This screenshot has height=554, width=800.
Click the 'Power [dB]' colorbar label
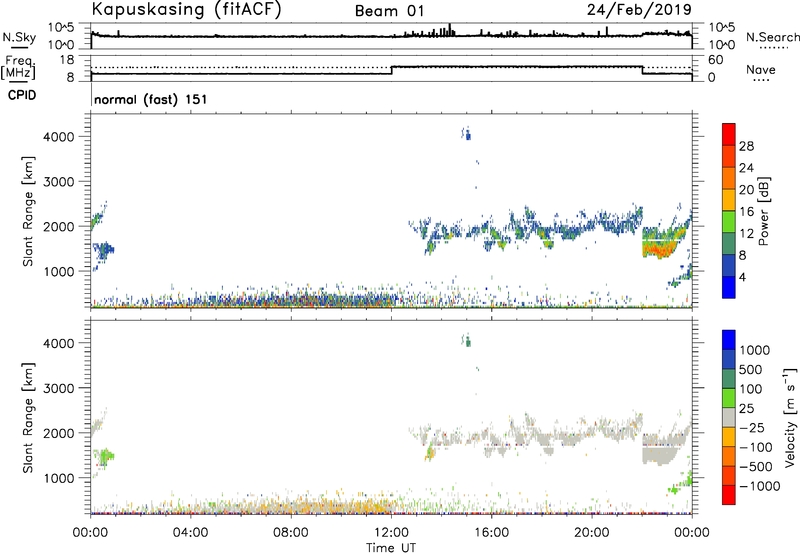point(763,211)
